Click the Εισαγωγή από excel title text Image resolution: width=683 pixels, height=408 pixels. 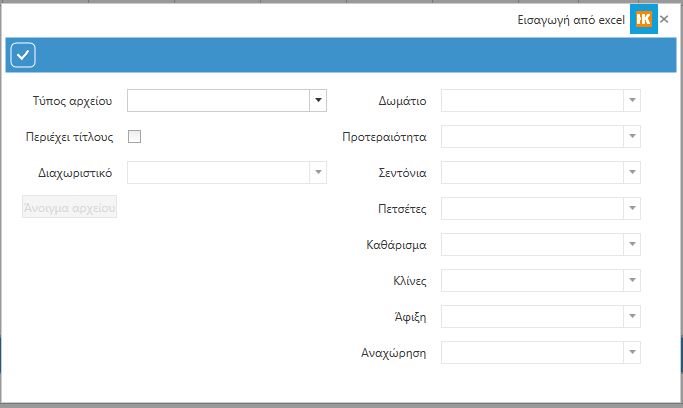[571, 20]
